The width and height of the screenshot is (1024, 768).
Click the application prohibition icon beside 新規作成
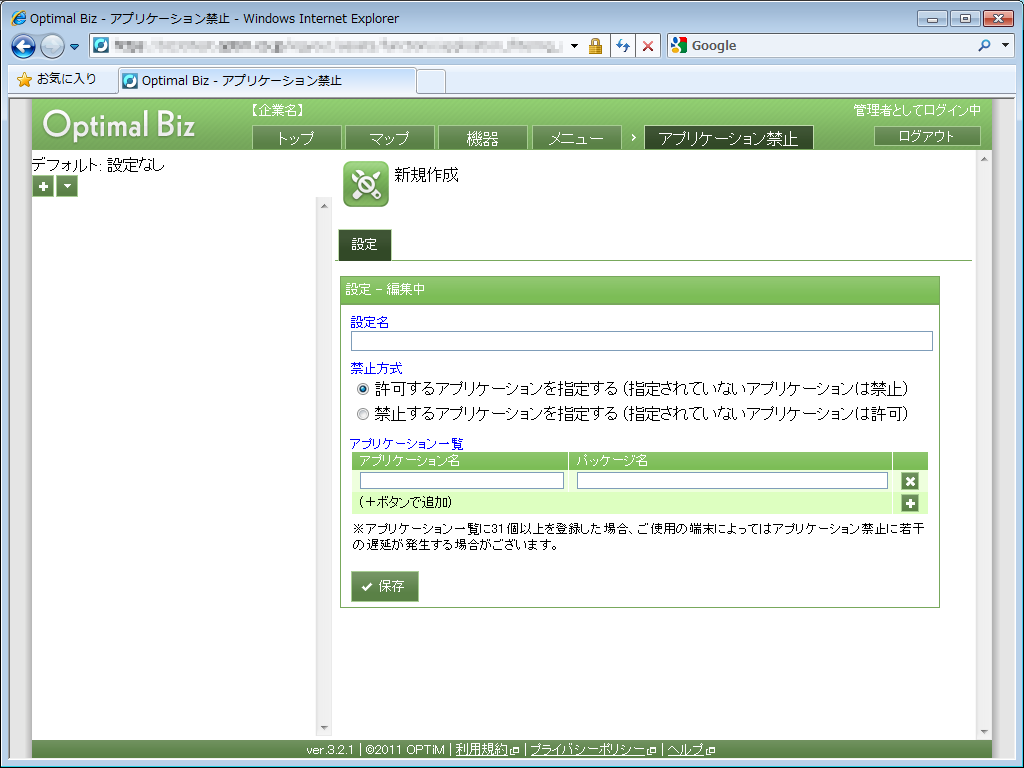click(366, 184)
